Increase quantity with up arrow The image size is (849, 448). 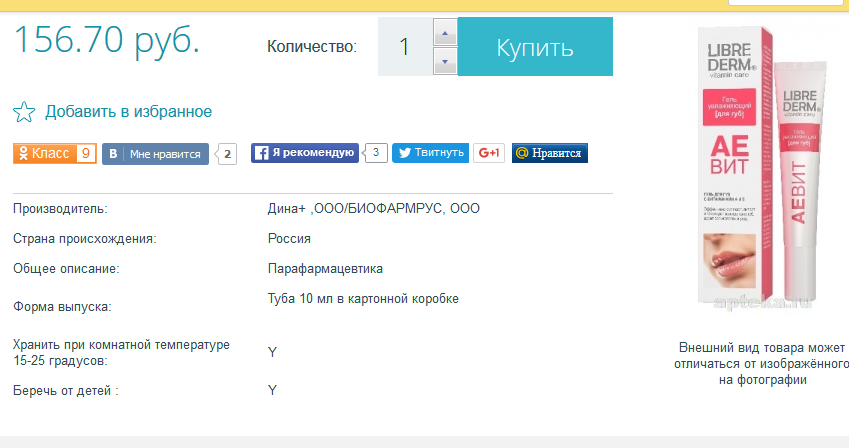pyautogui.click(x=445, y=33)
